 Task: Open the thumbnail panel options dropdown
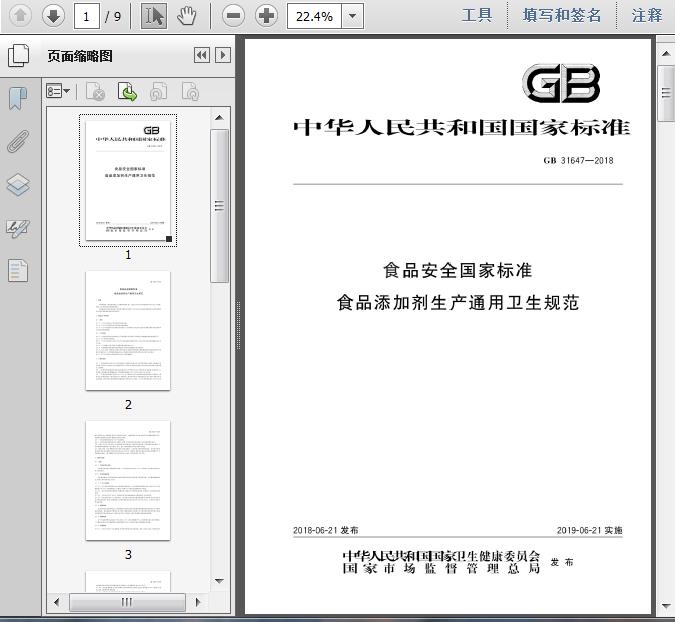coord(58,92)
